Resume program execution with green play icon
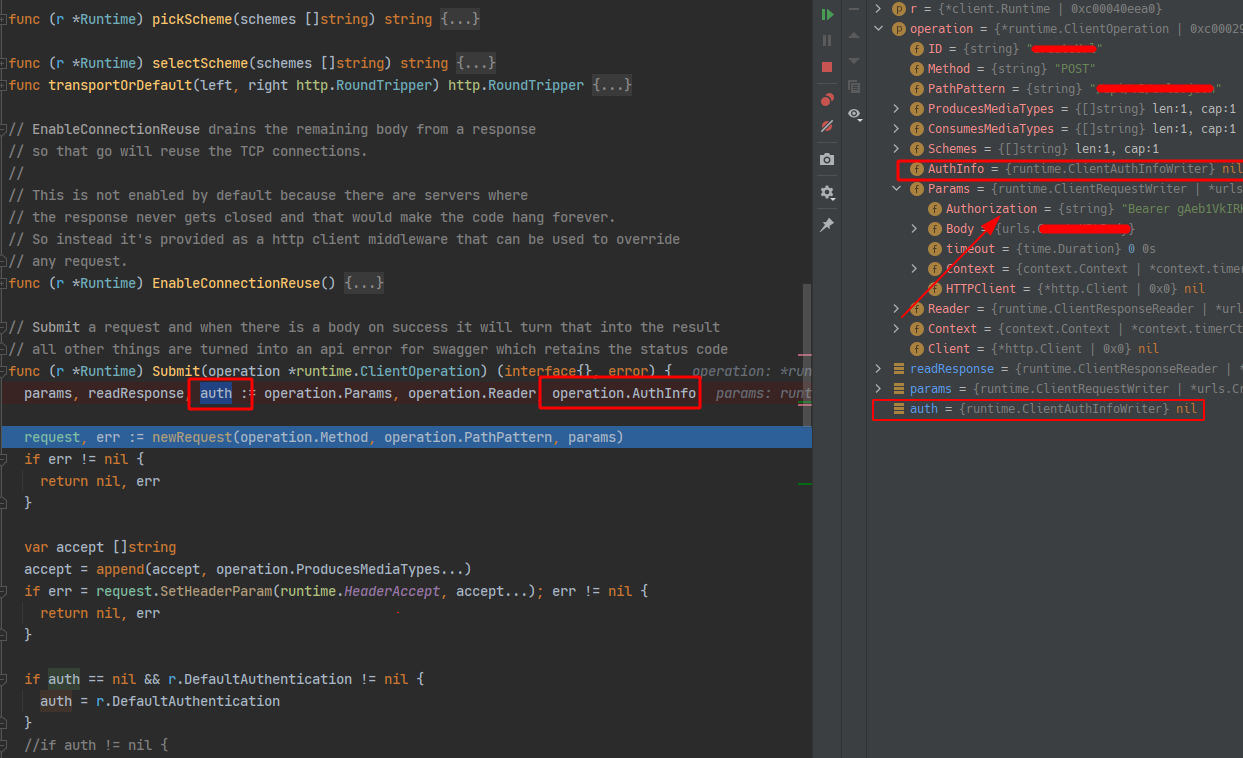This screenshot has height=758, width=1243. tap(827, 13)
